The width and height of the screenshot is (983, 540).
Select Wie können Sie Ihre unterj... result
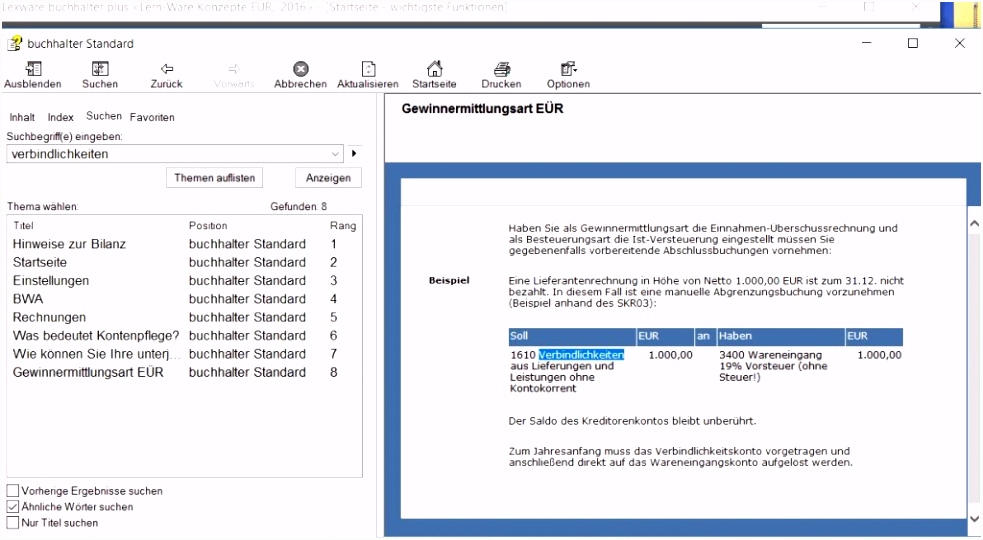click(184, 354)
